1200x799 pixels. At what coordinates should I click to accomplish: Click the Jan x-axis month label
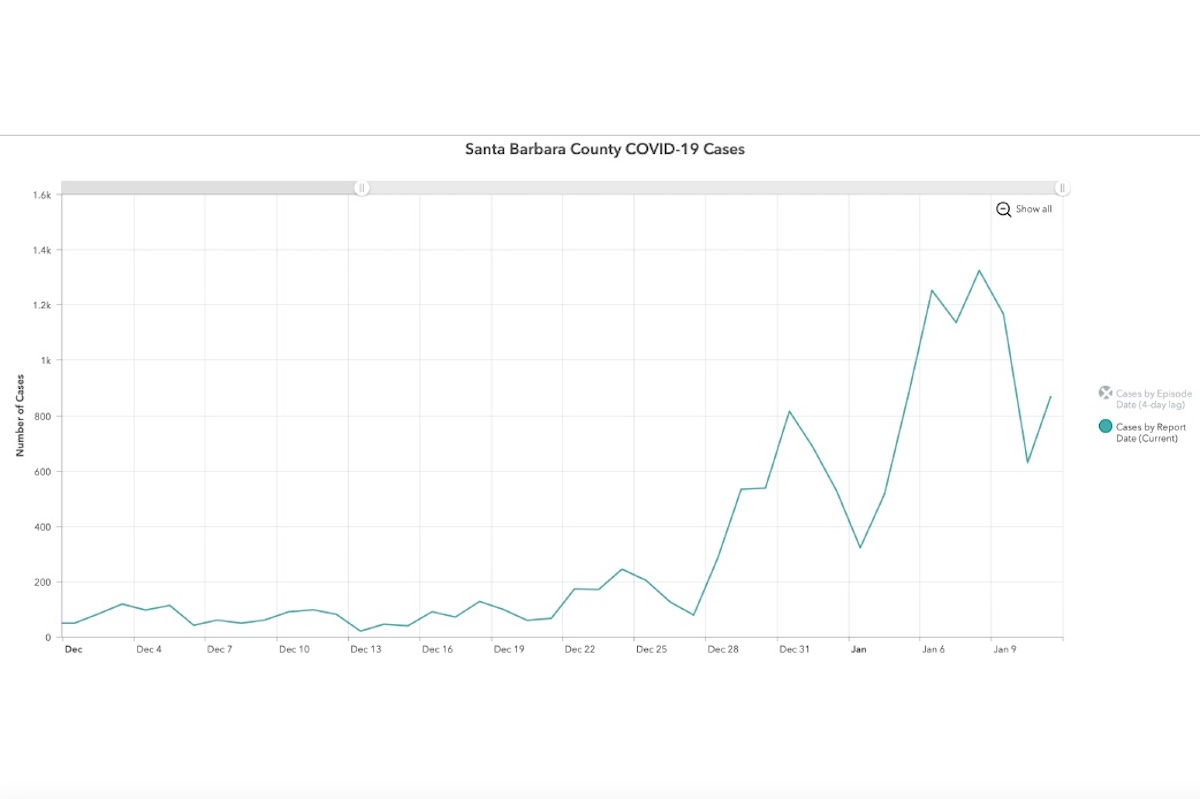[x=859, y=649]
